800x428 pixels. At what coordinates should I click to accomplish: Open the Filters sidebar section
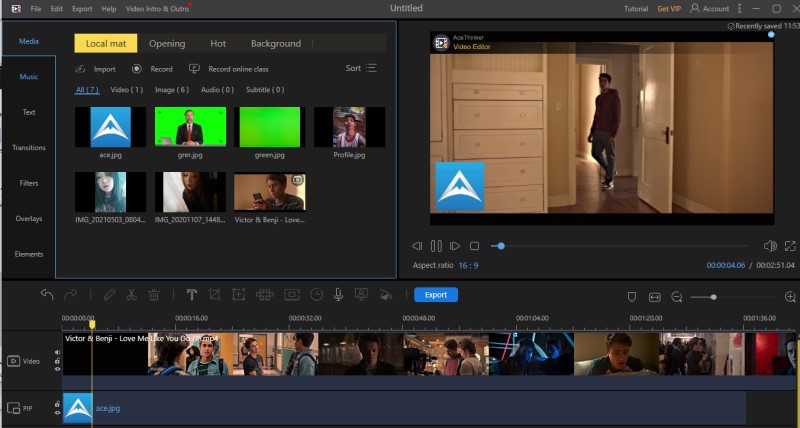tap(29, 183)
